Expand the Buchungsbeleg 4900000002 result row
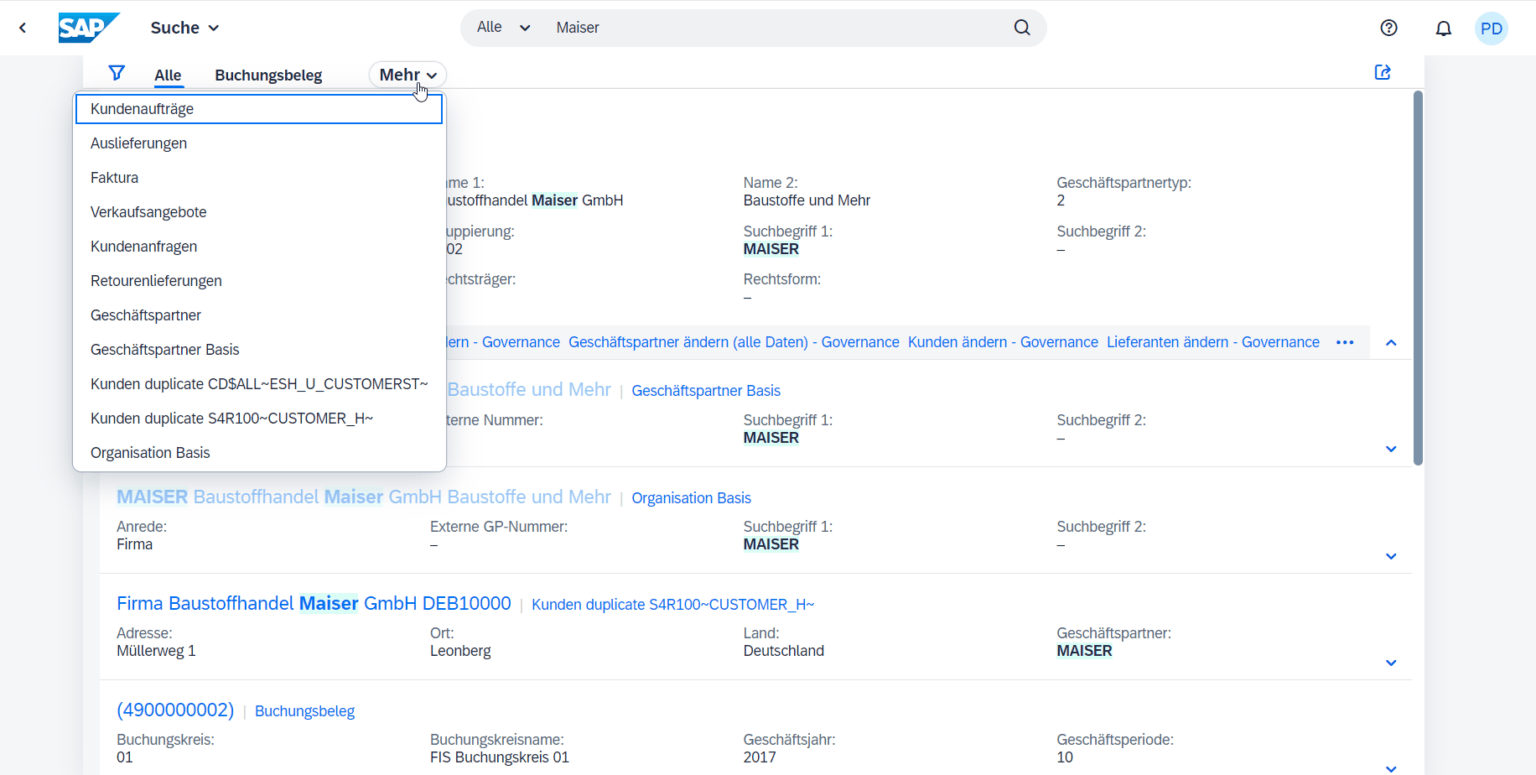 click(x=1390, y=768)
